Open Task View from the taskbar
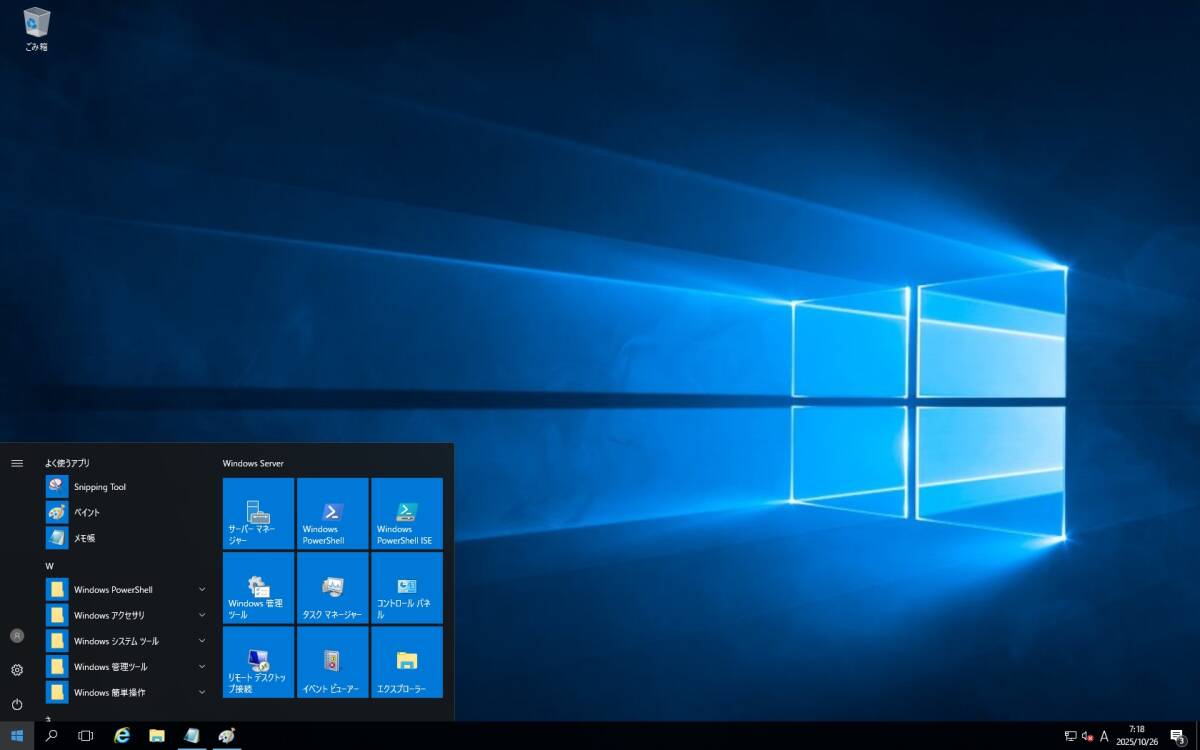 point(86,736)
